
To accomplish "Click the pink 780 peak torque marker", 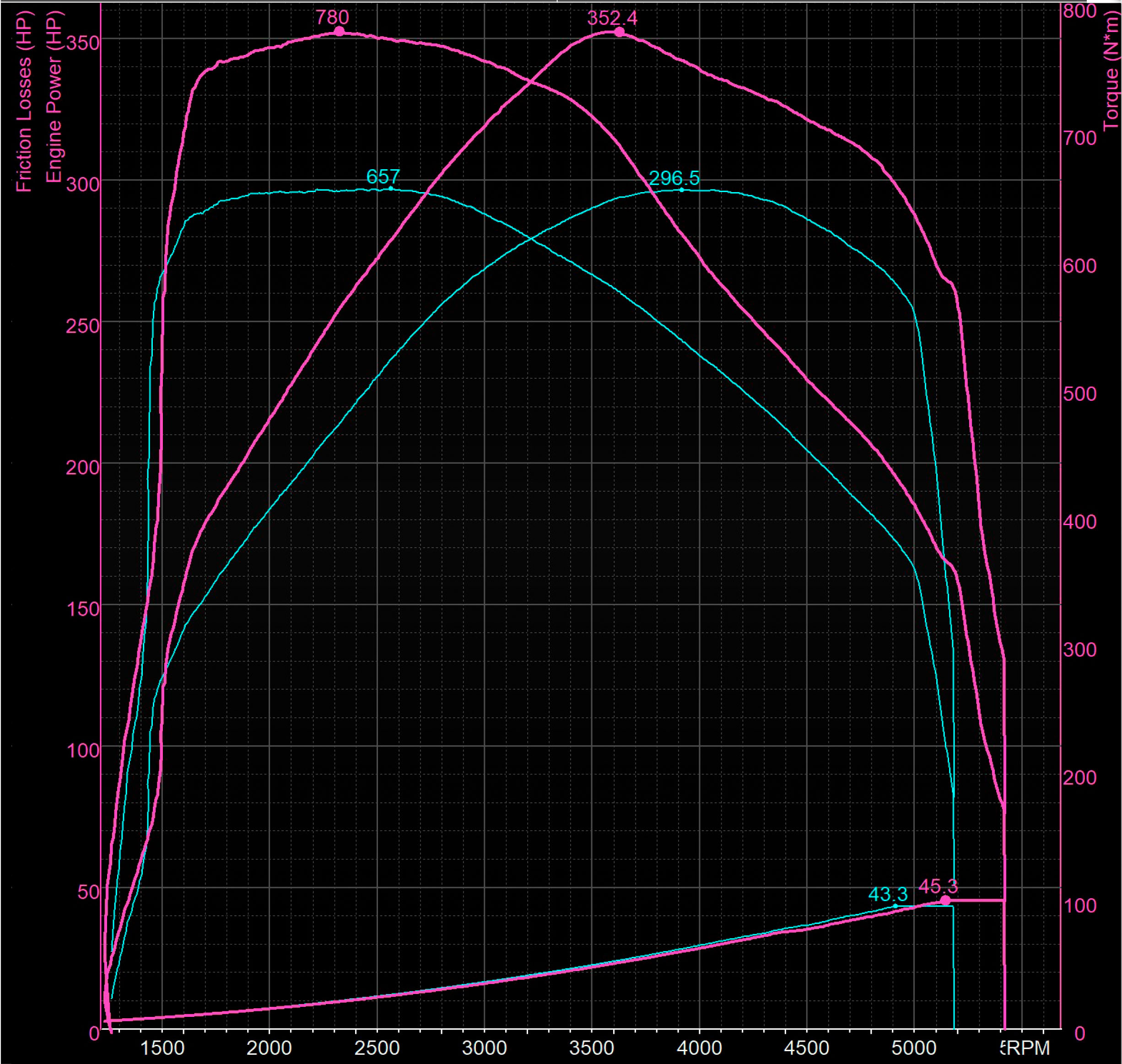I will coord(339,32).
